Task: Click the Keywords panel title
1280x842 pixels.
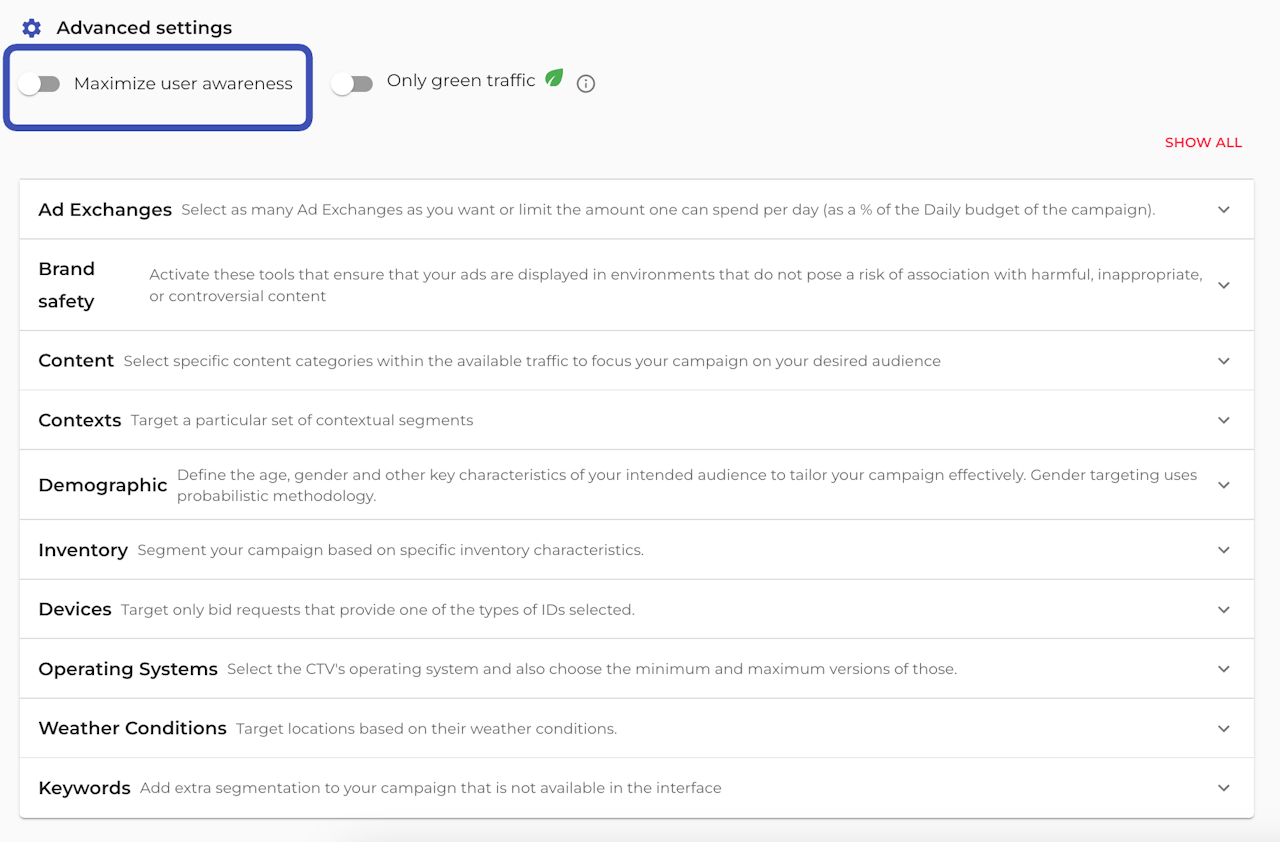Action: click(x=84, y=788)
